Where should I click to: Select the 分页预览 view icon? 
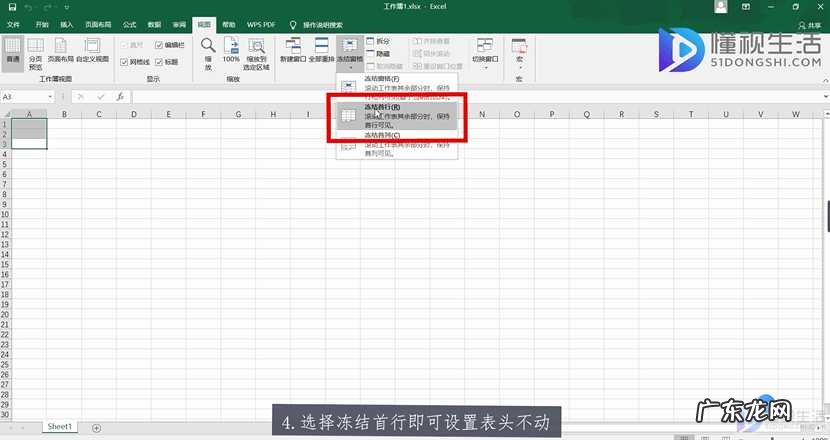pos(35,54)
